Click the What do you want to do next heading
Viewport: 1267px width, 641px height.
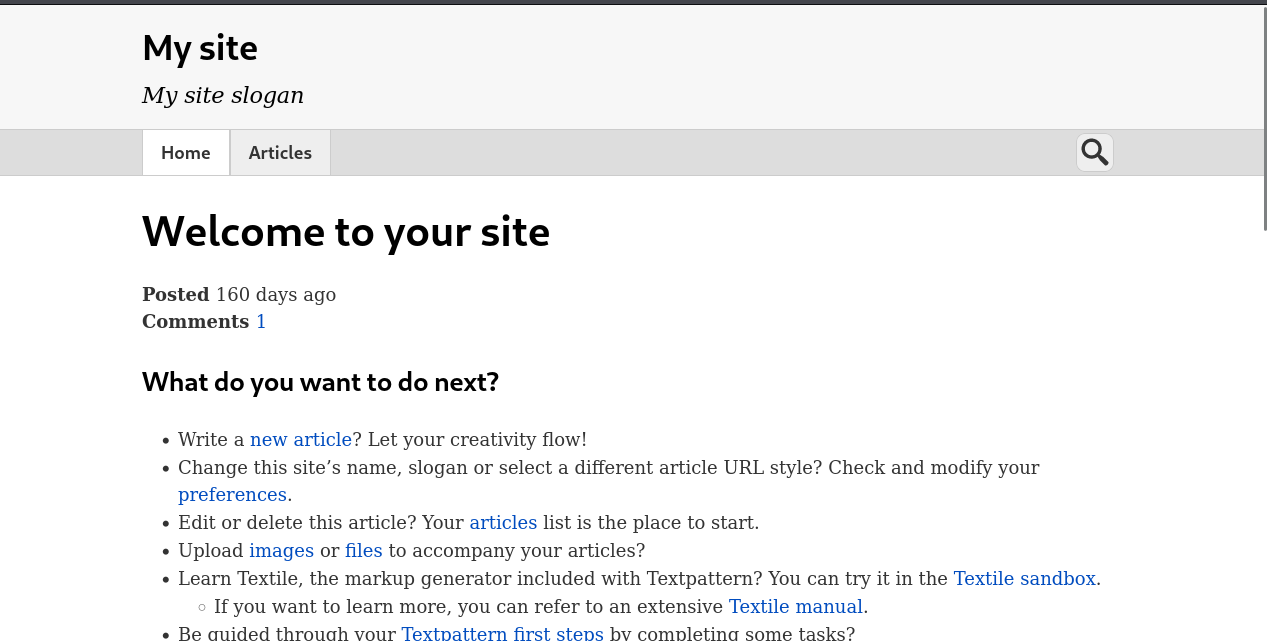[320, 383]
